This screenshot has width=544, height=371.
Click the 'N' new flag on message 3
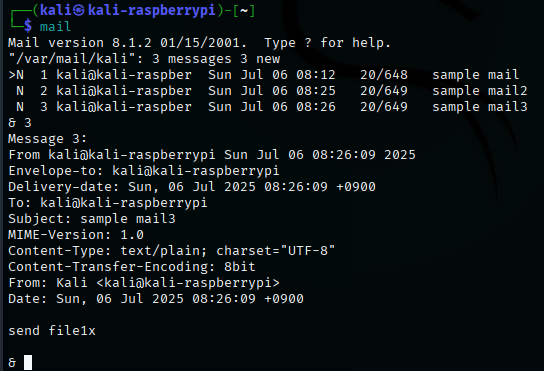click(x=20, y=107)
